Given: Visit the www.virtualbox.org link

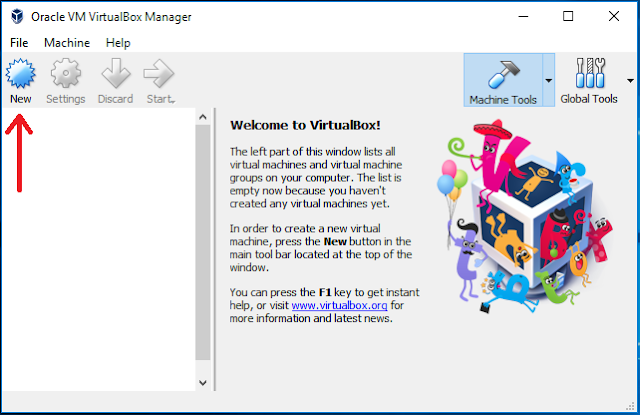Looking at the screenshot, I should (x=339, y=305).
